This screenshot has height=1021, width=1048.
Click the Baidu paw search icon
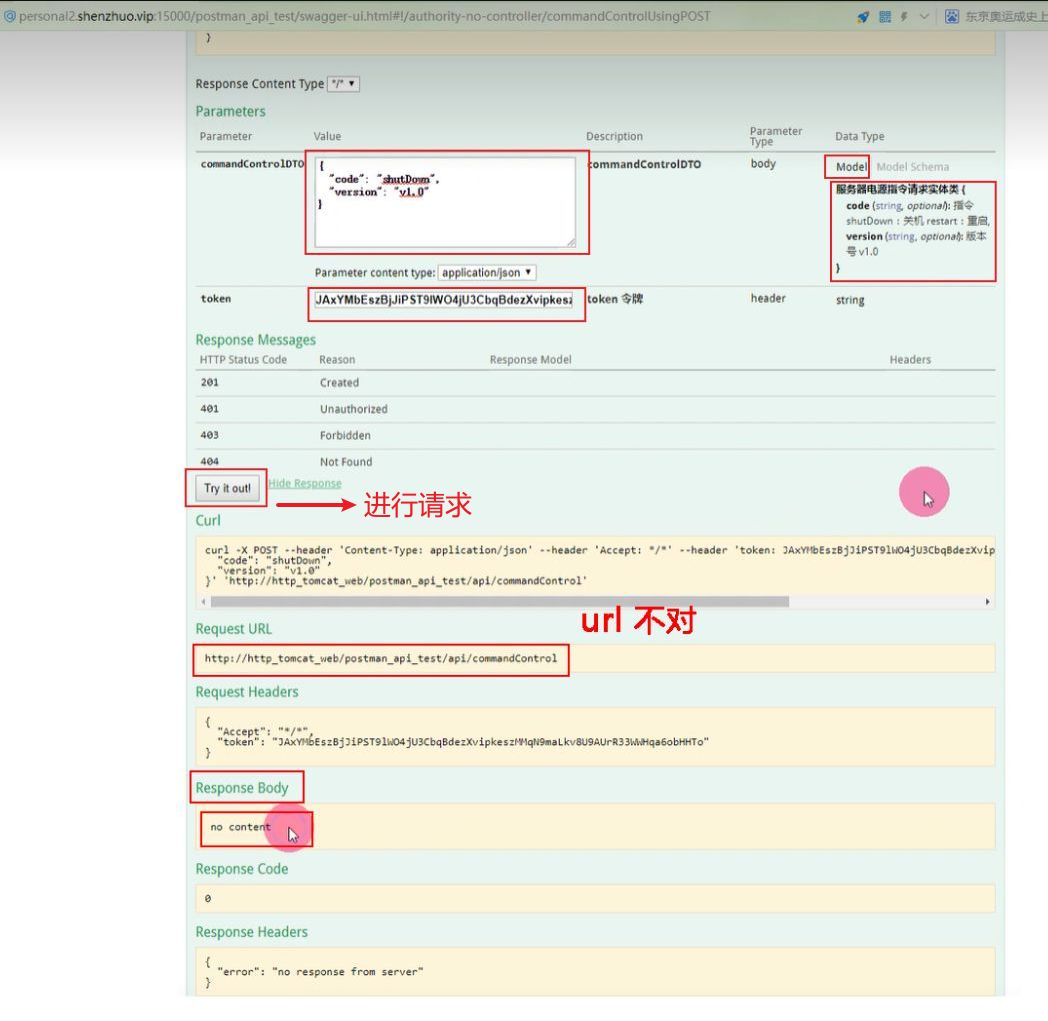coord(952,17)
